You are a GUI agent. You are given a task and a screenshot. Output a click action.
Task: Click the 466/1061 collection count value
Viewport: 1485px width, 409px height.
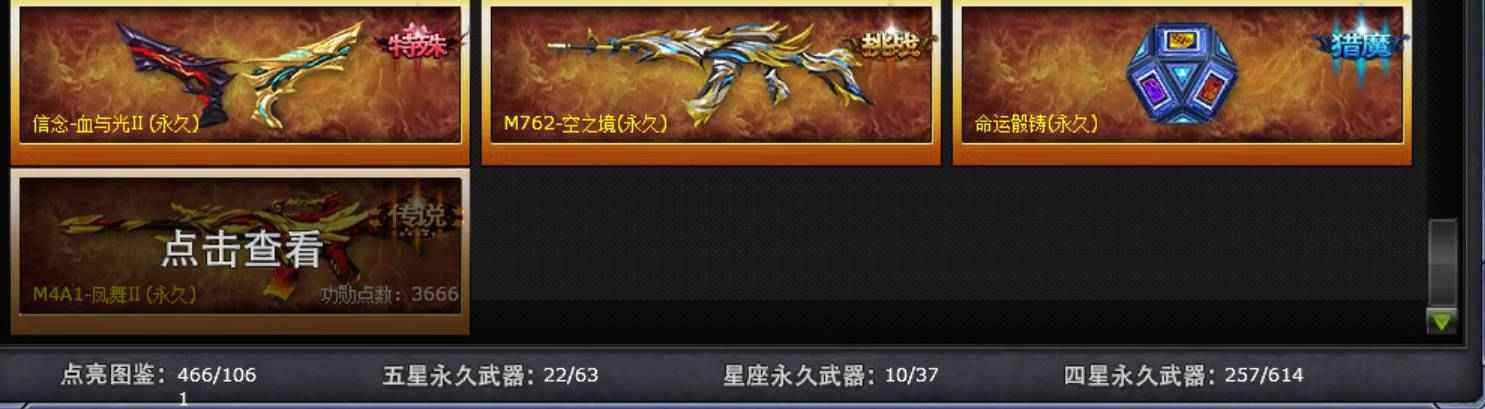(x=217, y=385)
